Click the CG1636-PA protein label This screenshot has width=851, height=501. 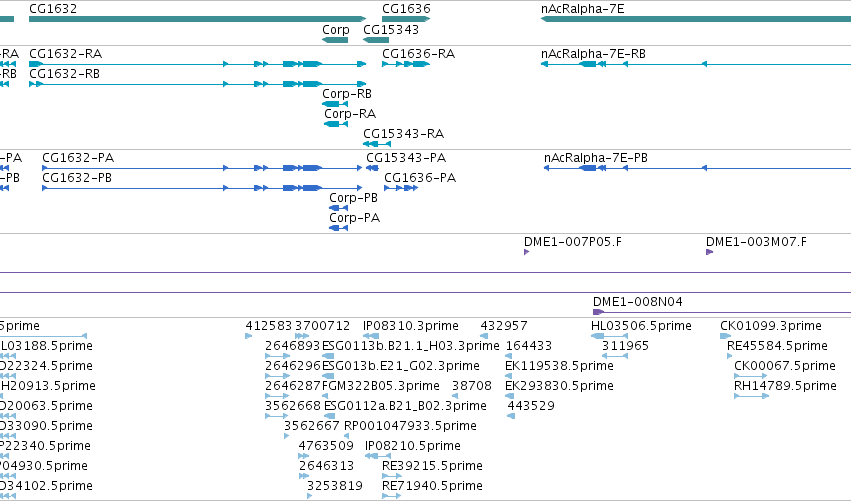[x=420, y=178]
